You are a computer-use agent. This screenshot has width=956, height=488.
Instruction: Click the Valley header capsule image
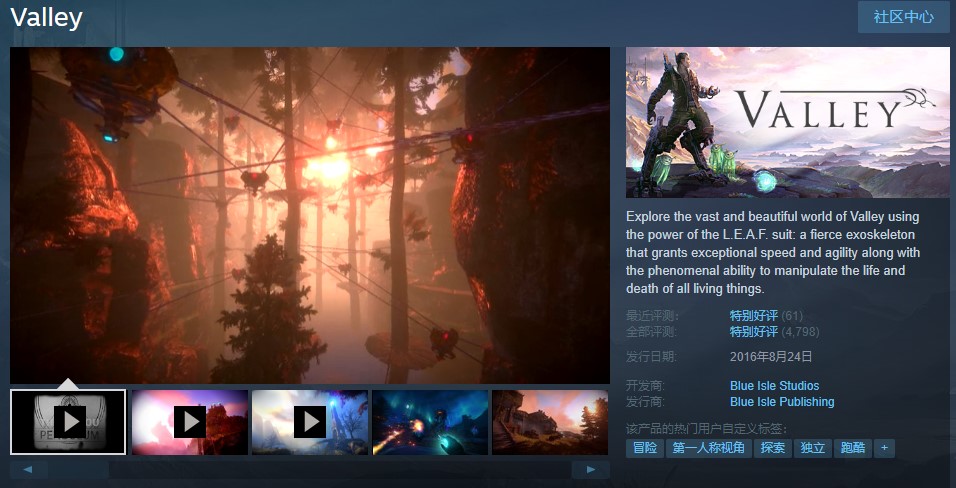coord(788,123)
